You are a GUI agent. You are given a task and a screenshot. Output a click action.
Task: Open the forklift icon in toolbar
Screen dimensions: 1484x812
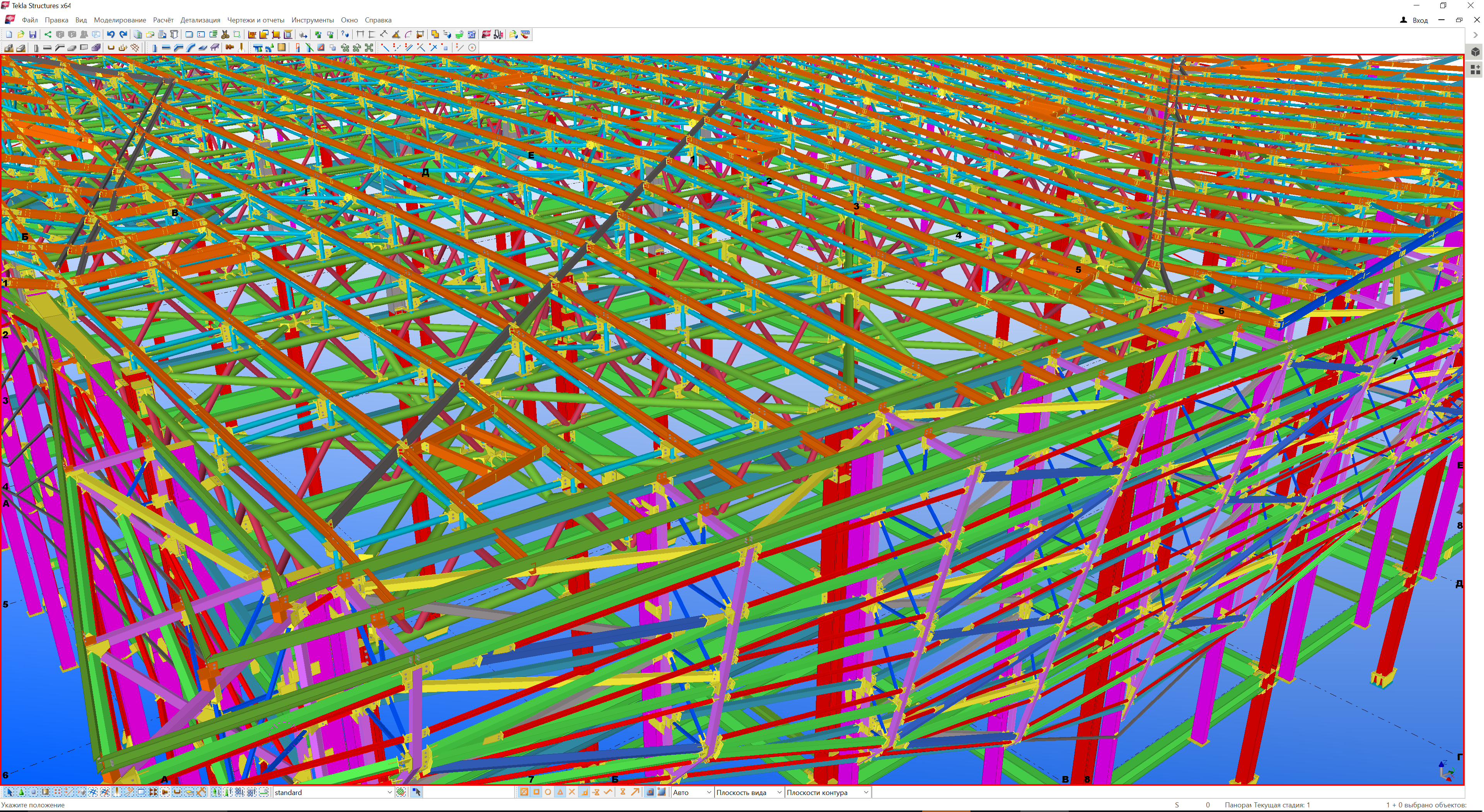(x=498, y=34)
